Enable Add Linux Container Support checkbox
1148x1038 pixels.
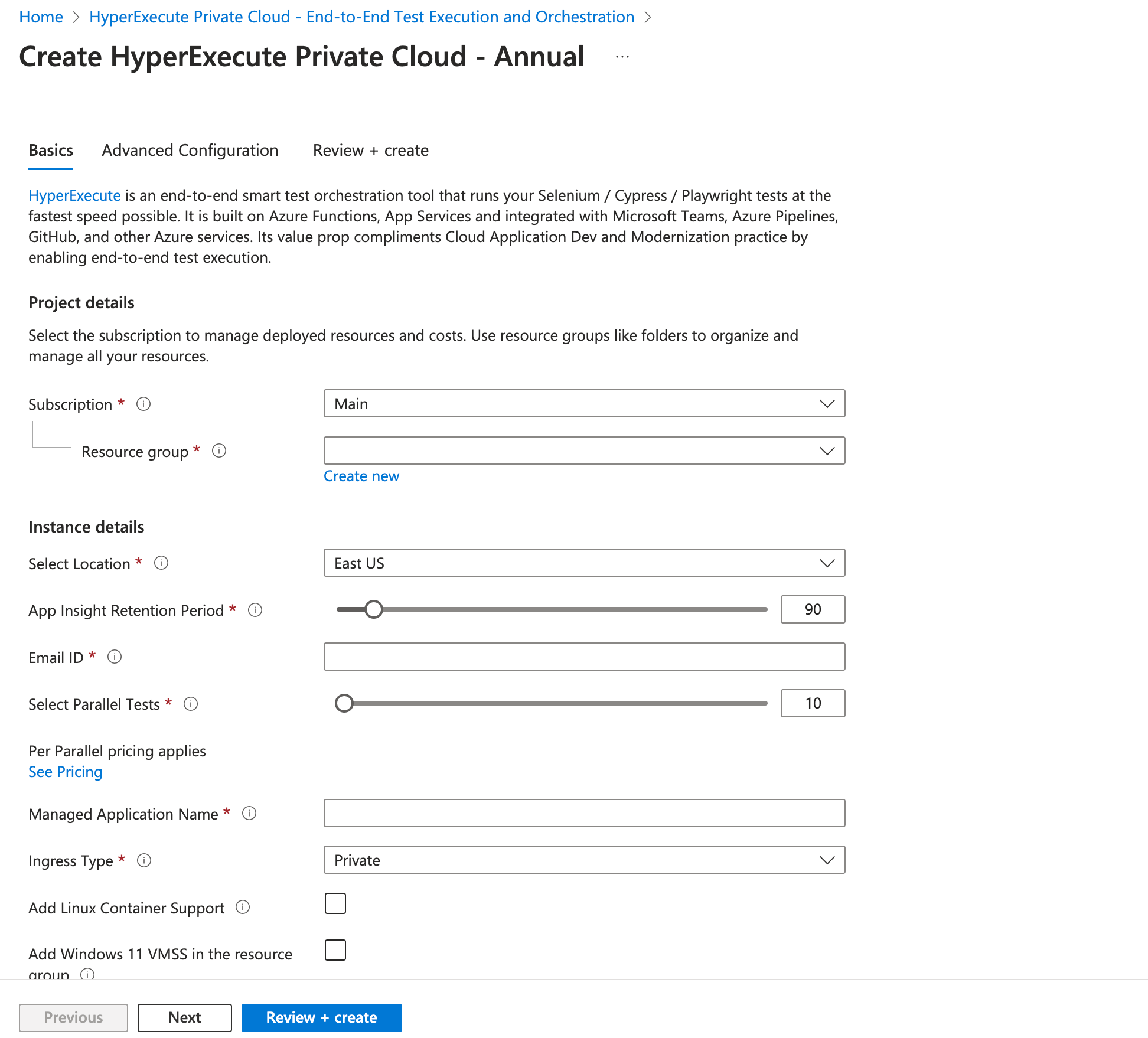[x=335, y=903]
